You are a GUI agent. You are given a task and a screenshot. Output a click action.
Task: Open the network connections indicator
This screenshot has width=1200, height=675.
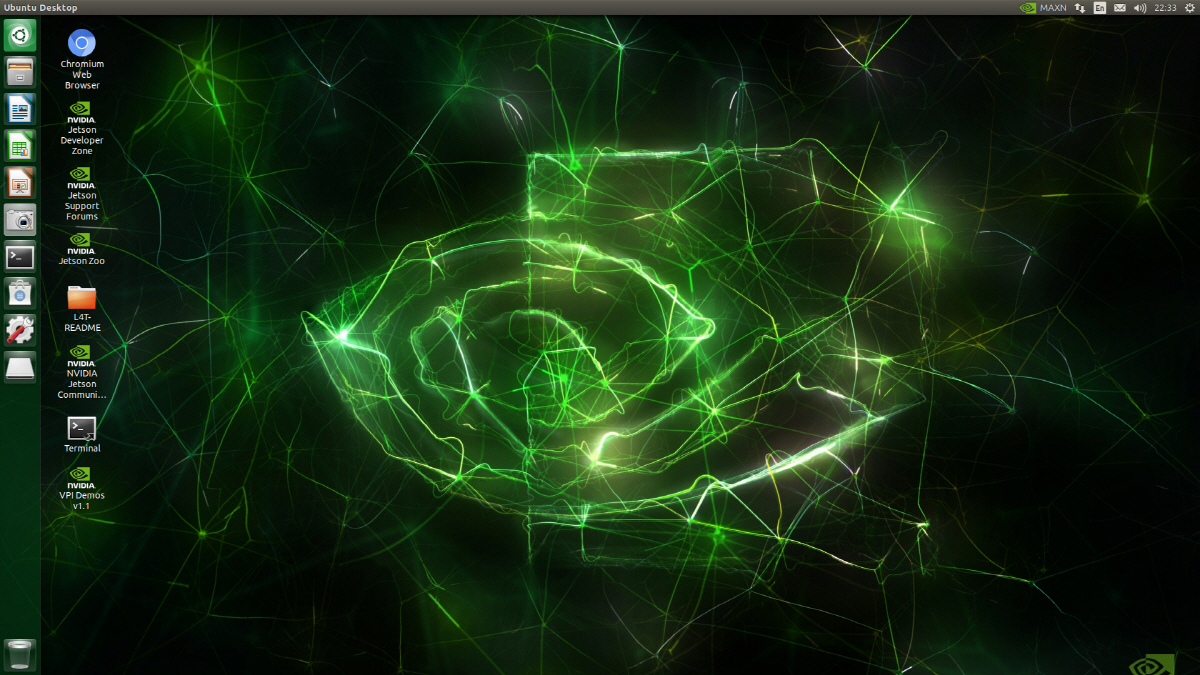coord(1080,7)
